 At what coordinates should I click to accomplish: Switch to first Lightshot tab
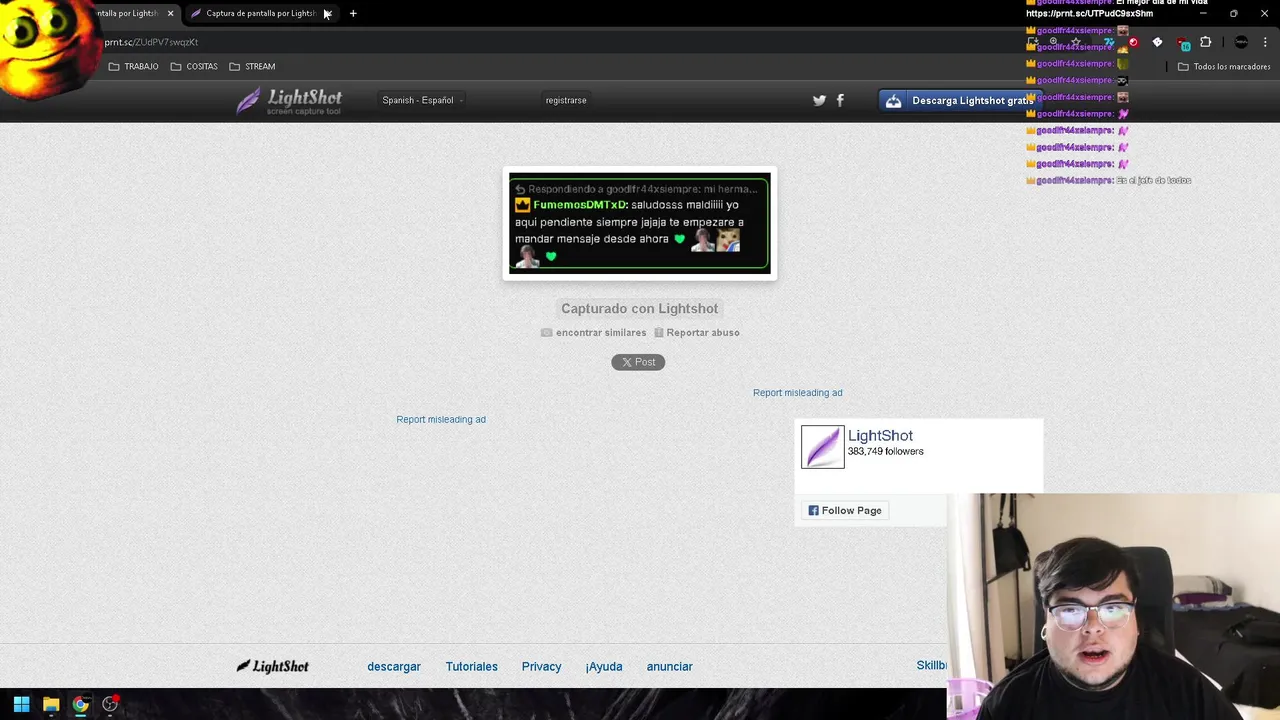tap(128, 13)
